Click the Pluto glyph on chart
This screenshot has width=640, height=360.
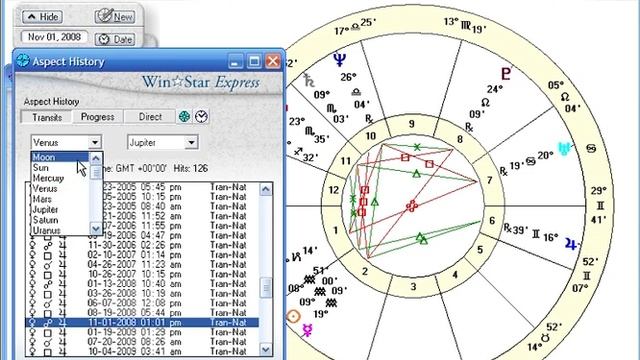pos(506,73)
